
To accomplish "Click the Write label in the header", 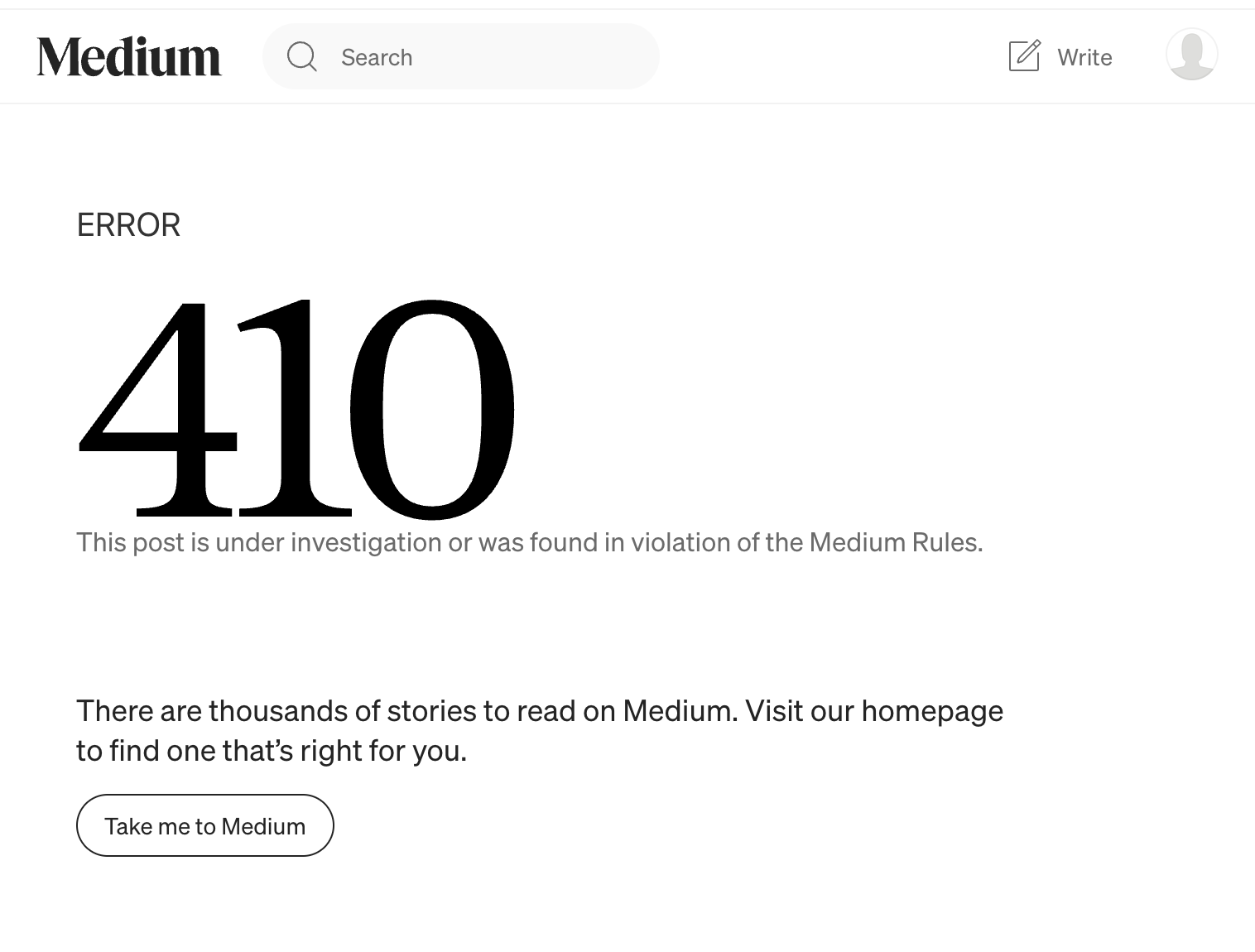I will pyautogui.click(x=1083, y=57).
